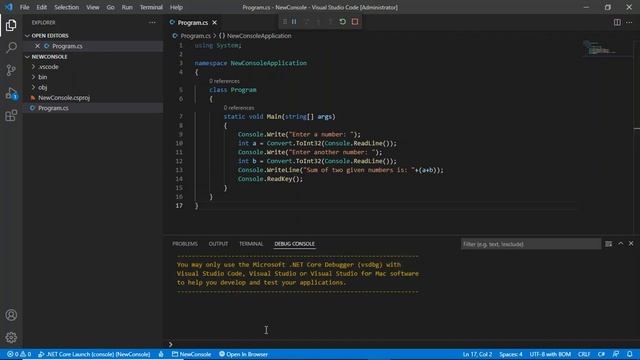Open Explorer Views and More Actions menu

(x=152, y=22)
